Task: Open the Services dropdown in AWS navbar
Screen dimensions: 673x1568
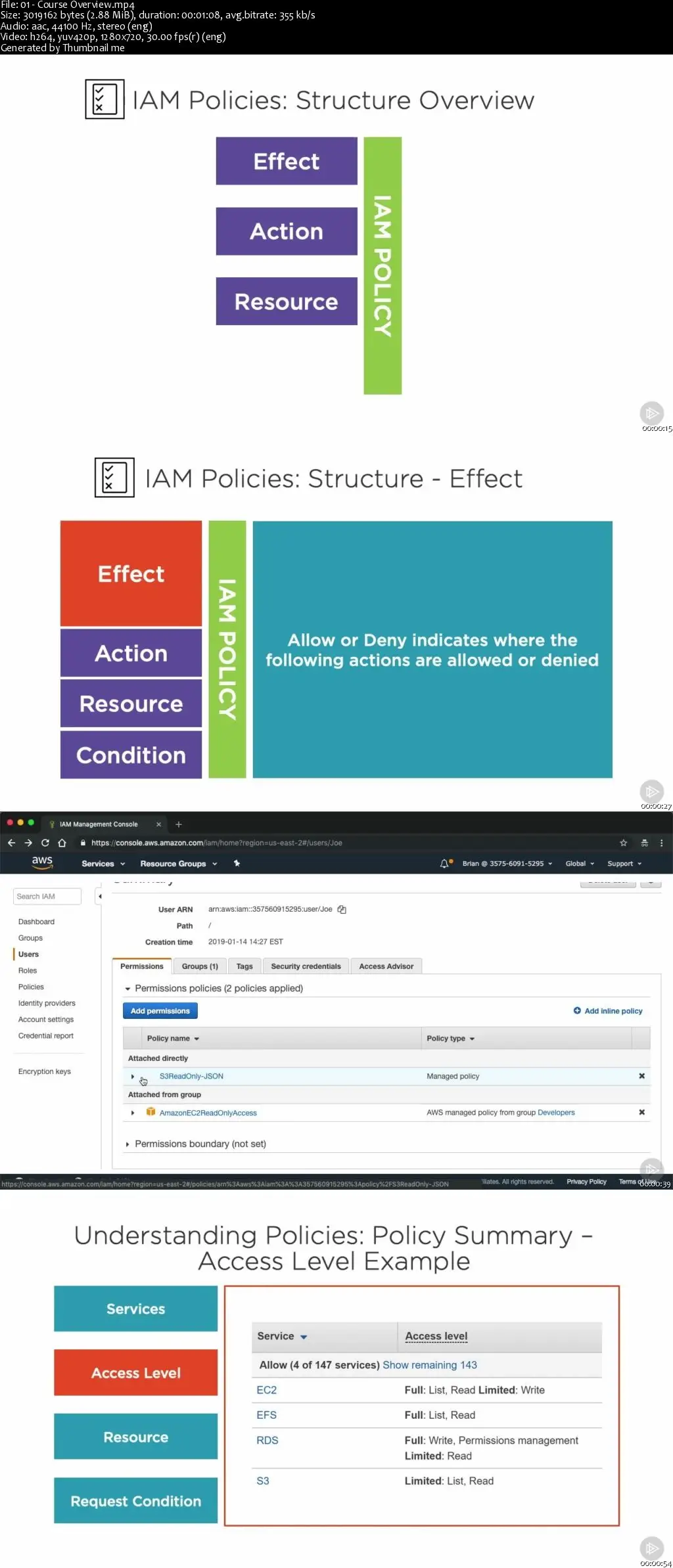Action: (x=103, y=863)
